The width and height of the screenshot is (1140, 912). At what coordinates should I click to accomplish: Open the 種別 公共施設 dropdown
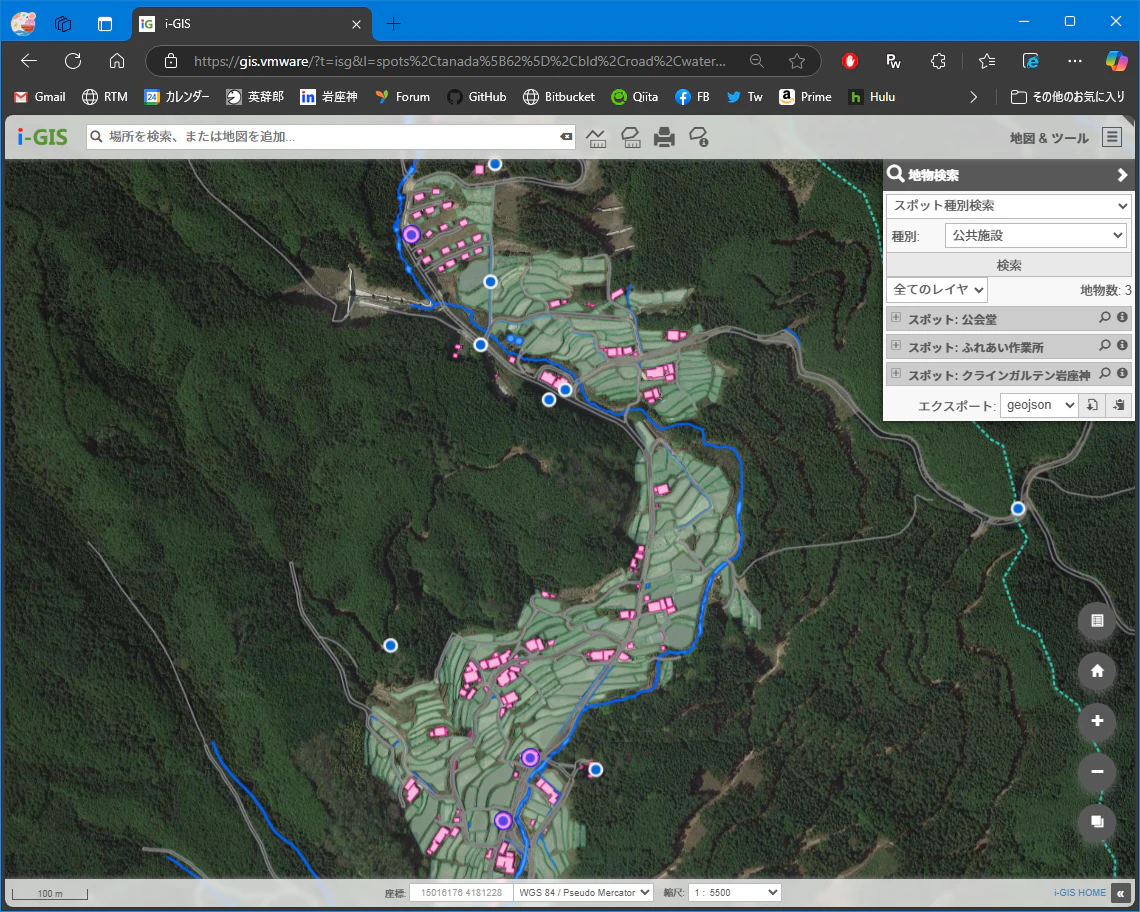[x=1035, y=236]
